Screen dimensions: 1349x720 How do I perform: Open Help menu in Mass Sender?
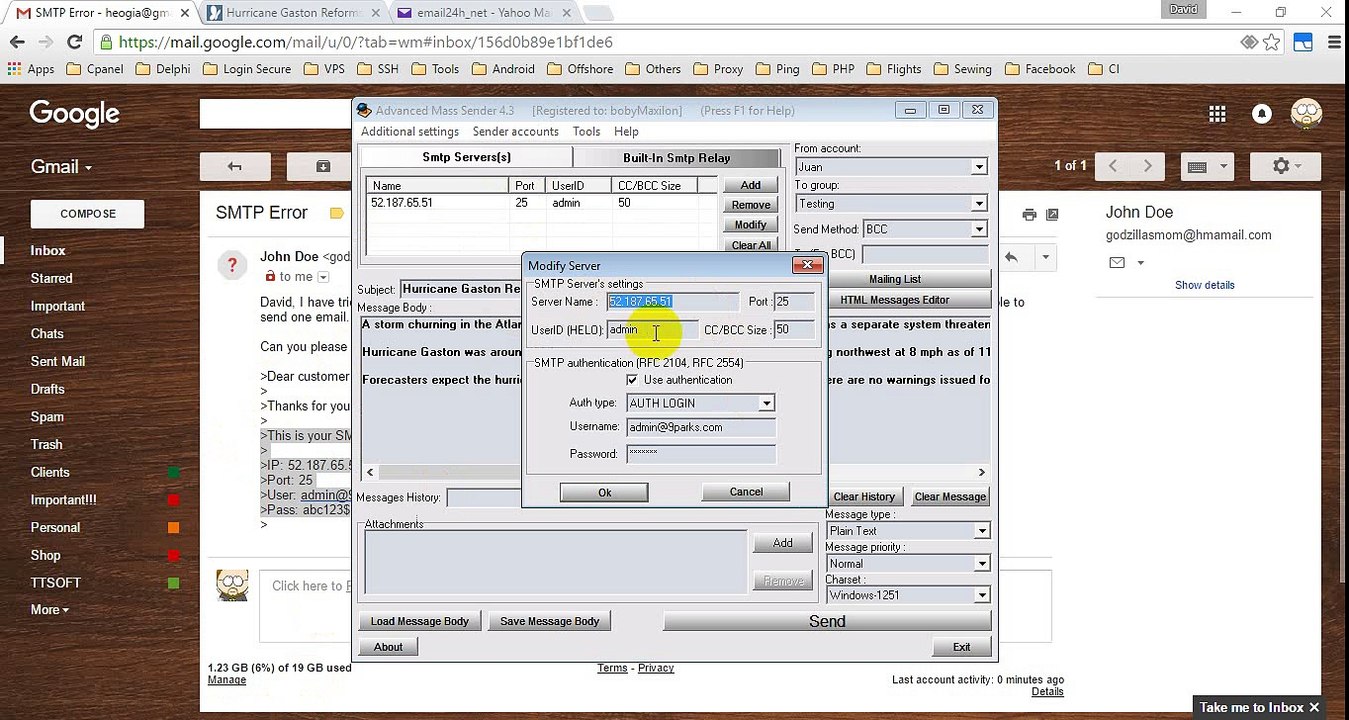point(626,132)
